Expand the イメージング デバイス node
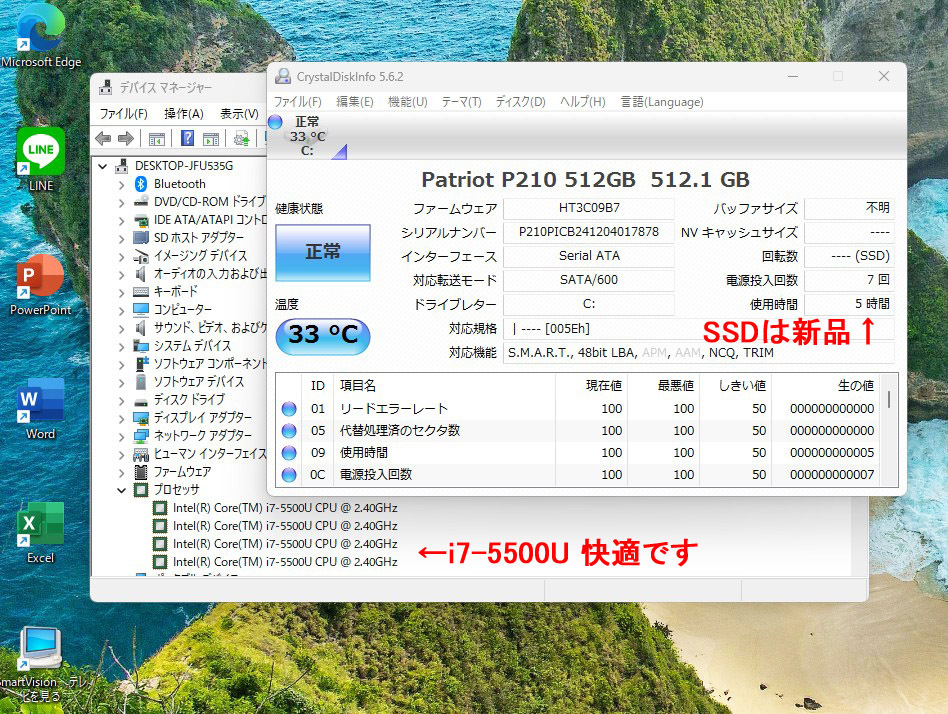 (122, 256)
